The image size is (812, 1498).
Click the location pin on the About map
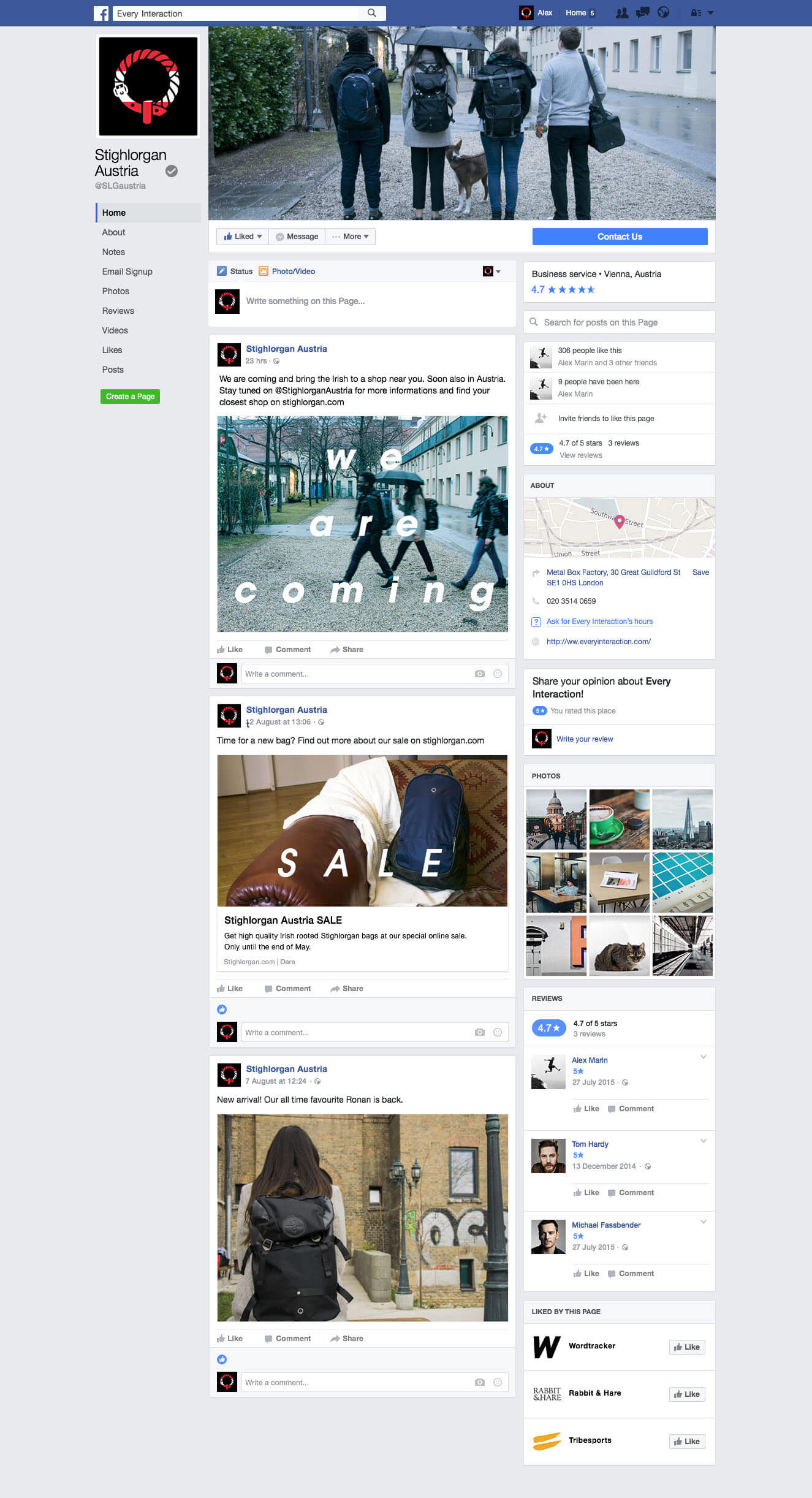click(620, 522)
